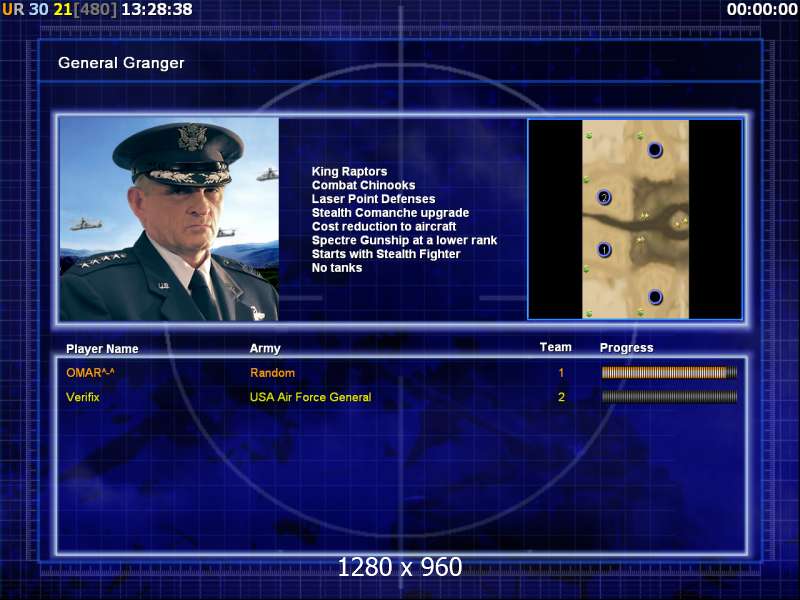Image resolution: width=800 pixels, height=600 pixels.
Task: Click the 'General Granger' title
Action: 121,63
